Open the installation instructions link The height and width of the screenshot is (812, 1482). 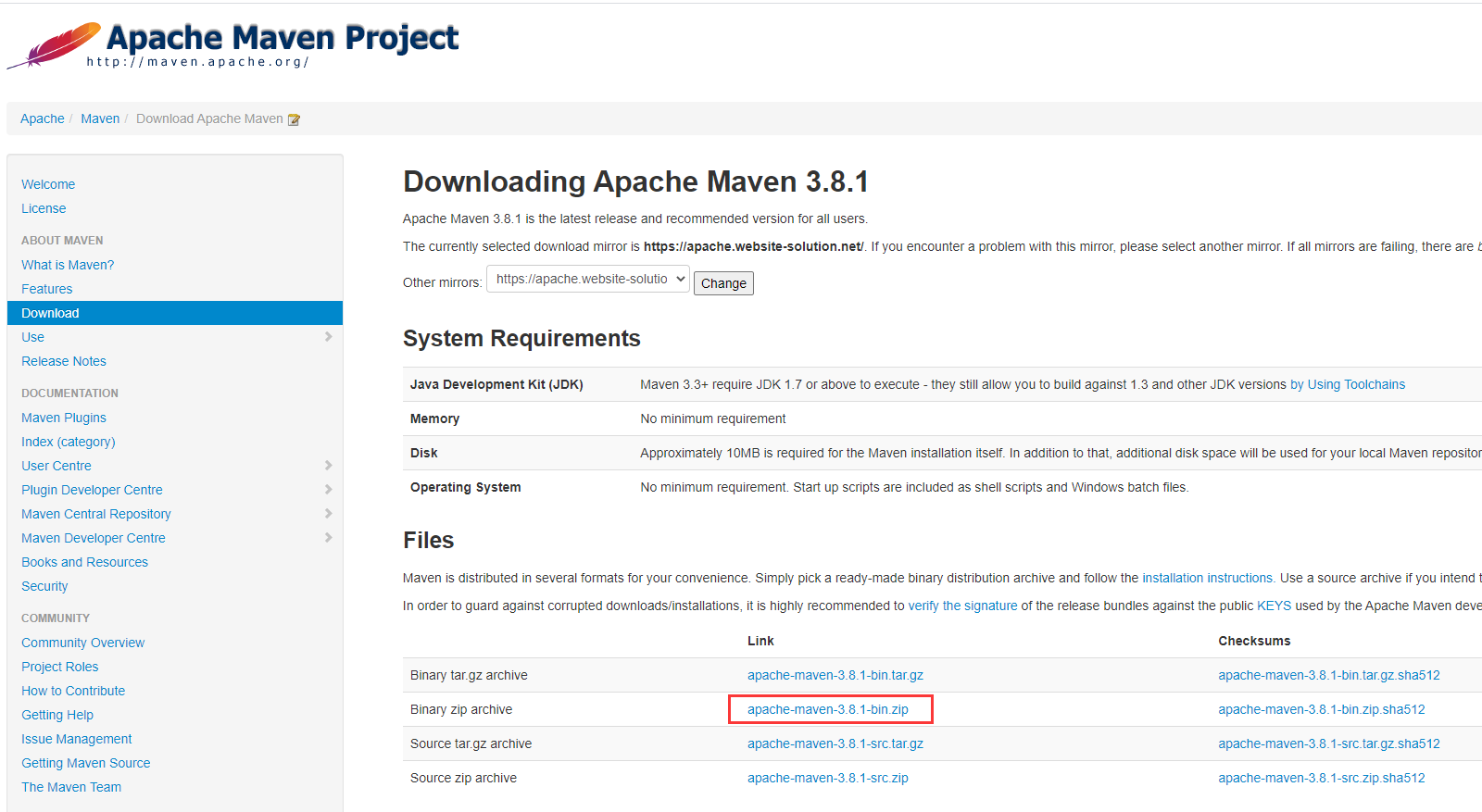point(1207,578)
